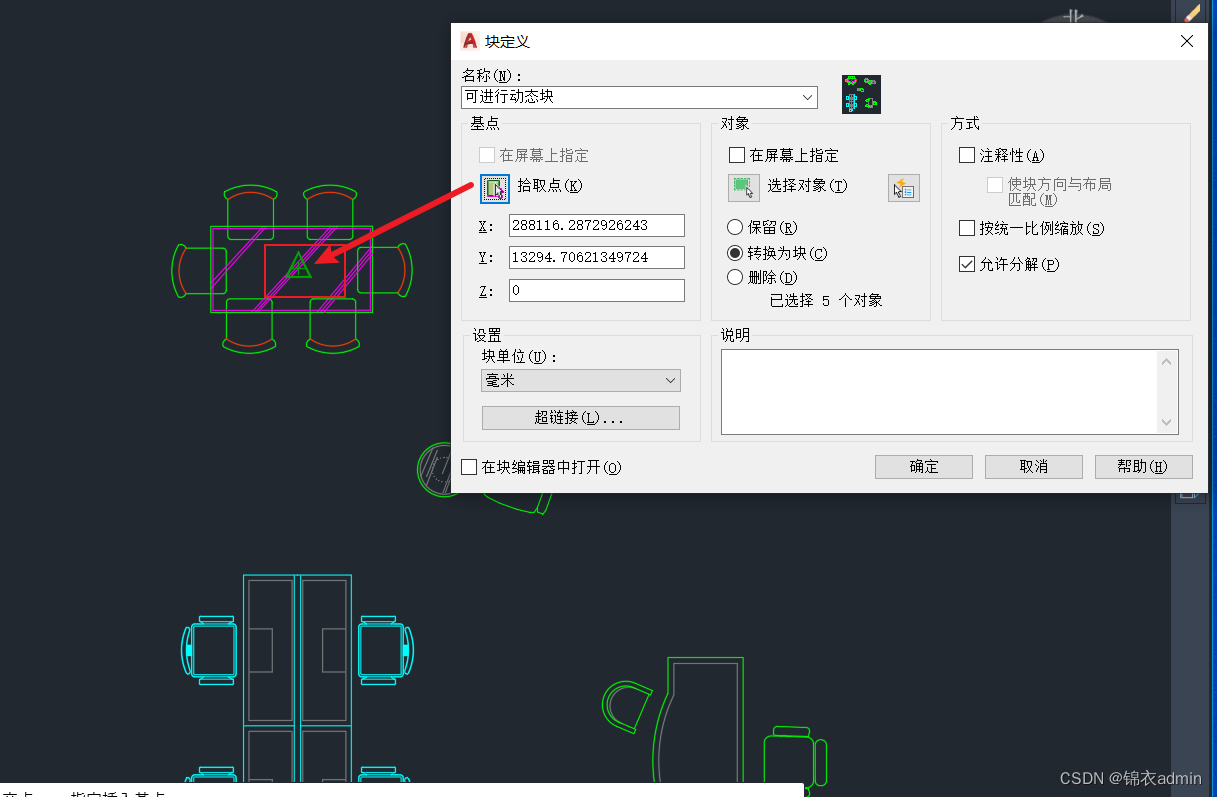The height and width of the screenshot is (797, 1217).
Task: Select the 保留 radio button
Action: point(736,228)
